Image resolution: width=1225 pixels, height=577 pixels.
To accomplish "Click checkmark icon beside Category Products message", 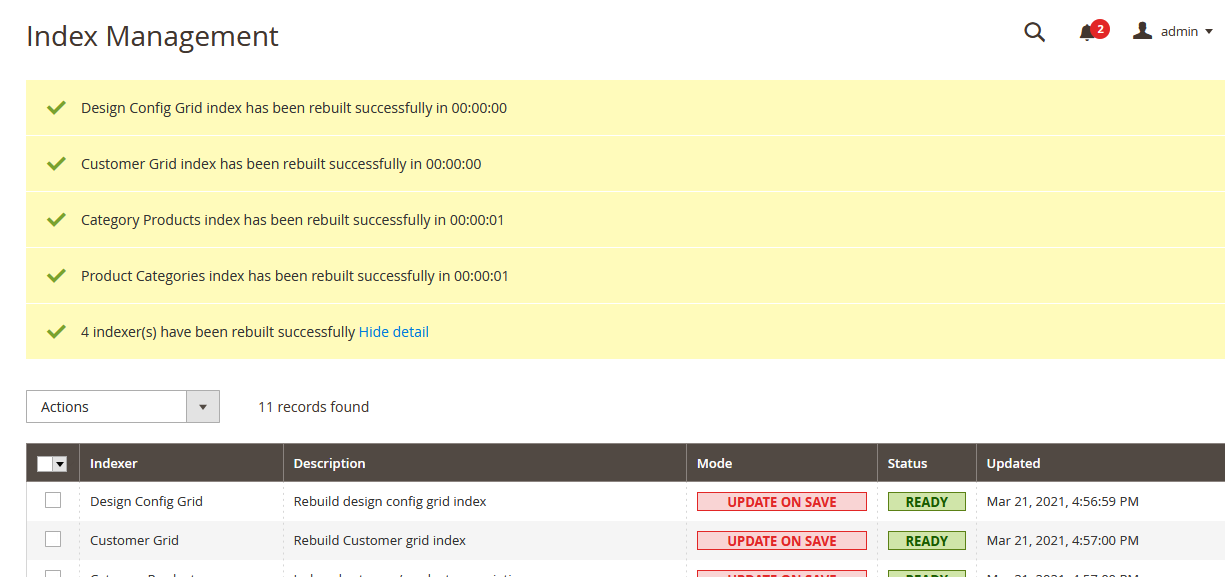I will pos(56,219).
